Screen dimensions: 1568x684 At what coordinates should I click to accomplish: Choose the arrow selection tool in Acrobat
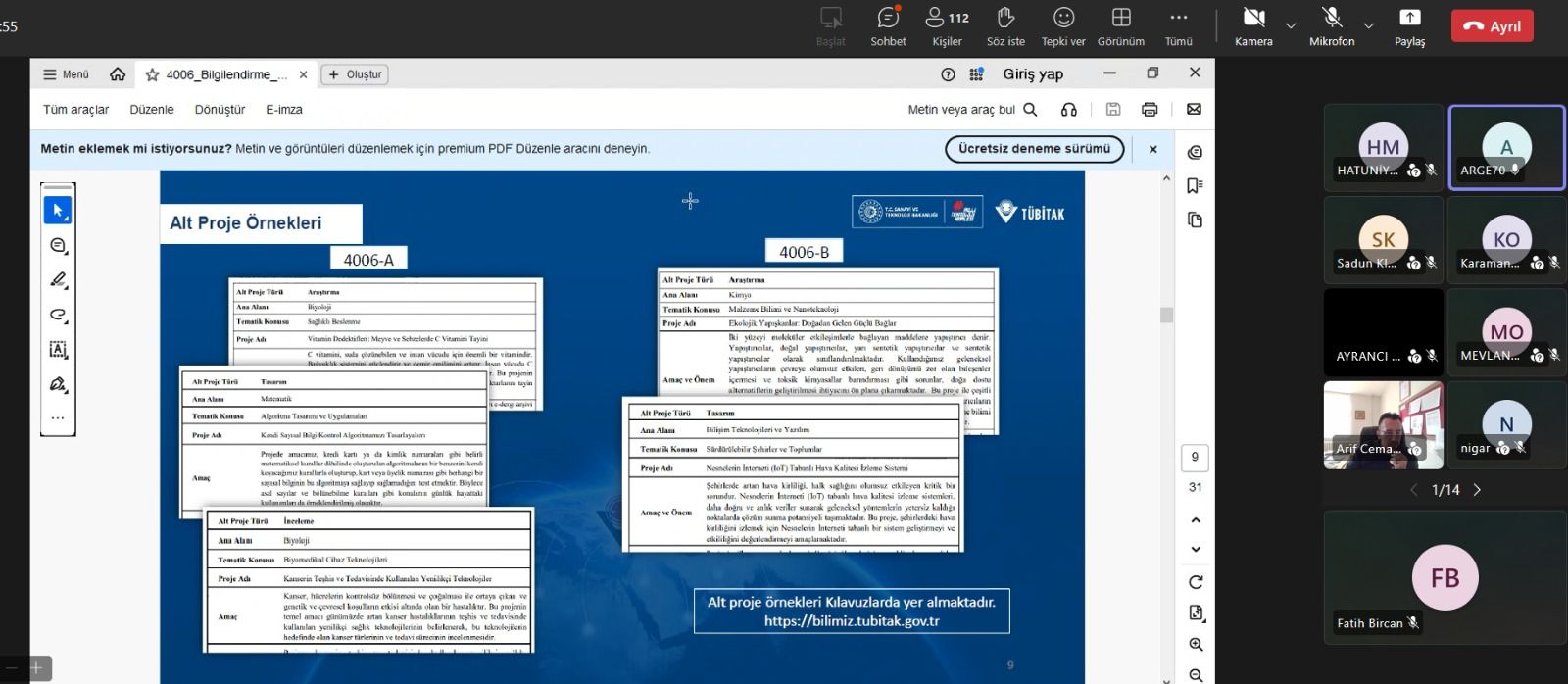[58, 211]
